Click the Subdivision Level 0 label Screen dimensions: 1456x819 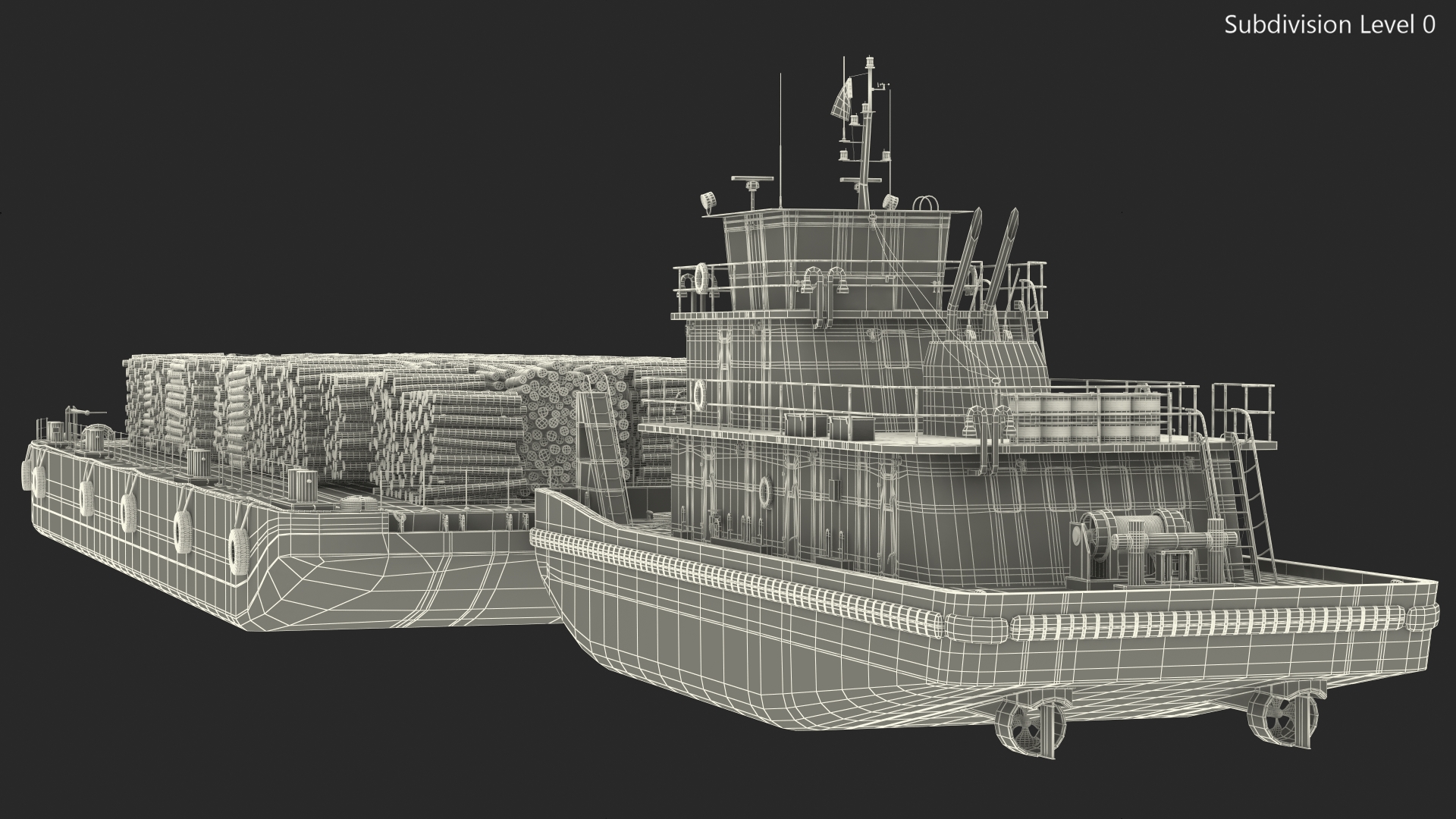click(1329, 25)
